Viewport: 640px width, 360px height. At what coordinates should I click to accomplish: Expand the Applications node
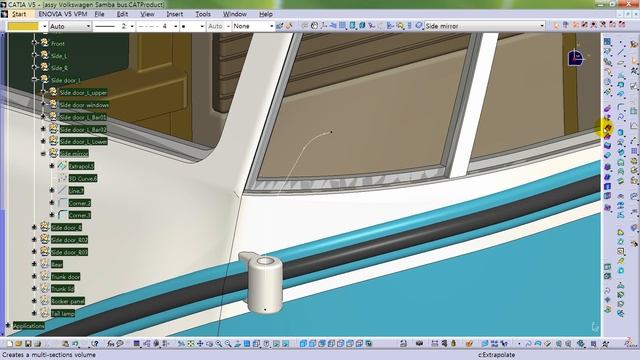8,325
